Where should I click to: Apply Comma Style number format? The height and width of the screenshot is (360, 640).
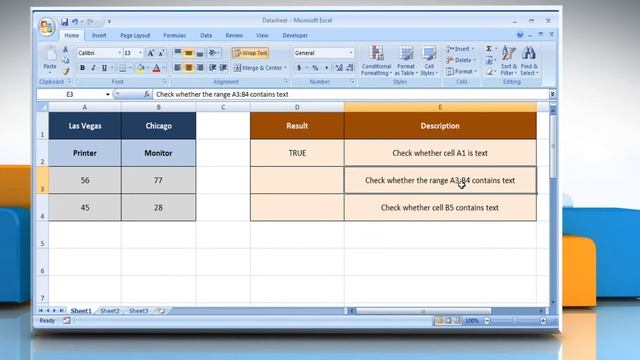326,68
